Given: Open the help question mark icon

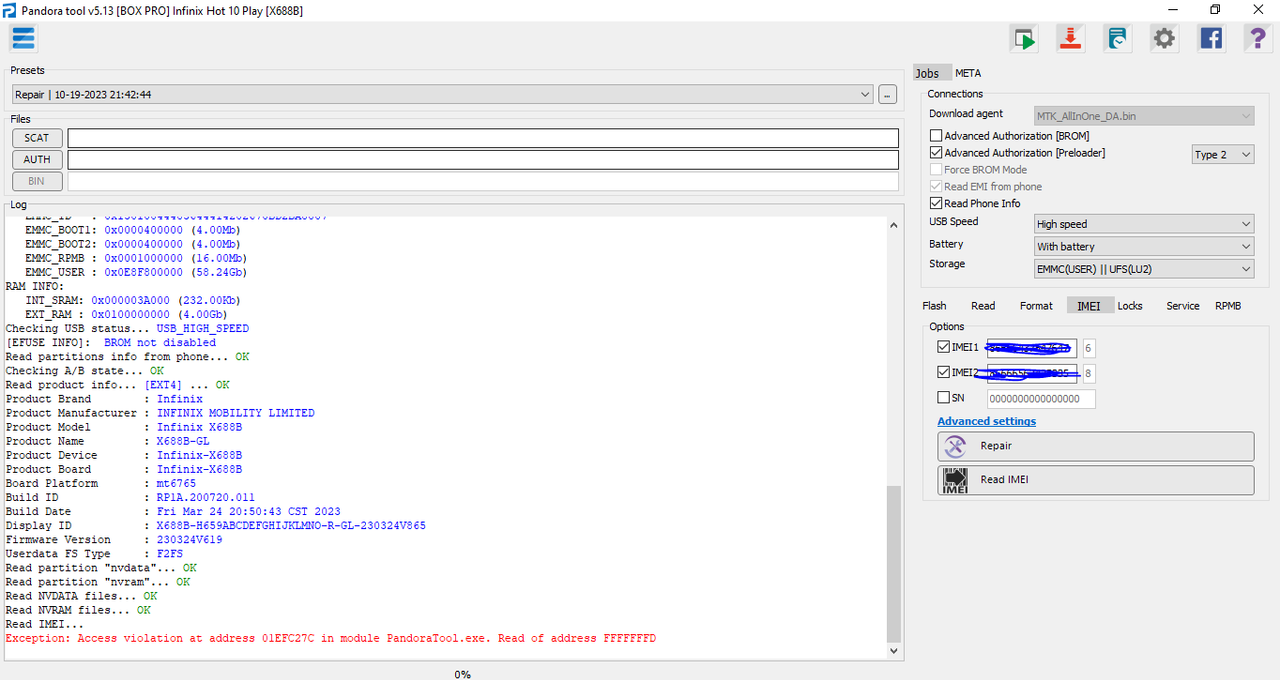Looking at the screenshot, I should pyautogui.click(x=1257, y=39).
